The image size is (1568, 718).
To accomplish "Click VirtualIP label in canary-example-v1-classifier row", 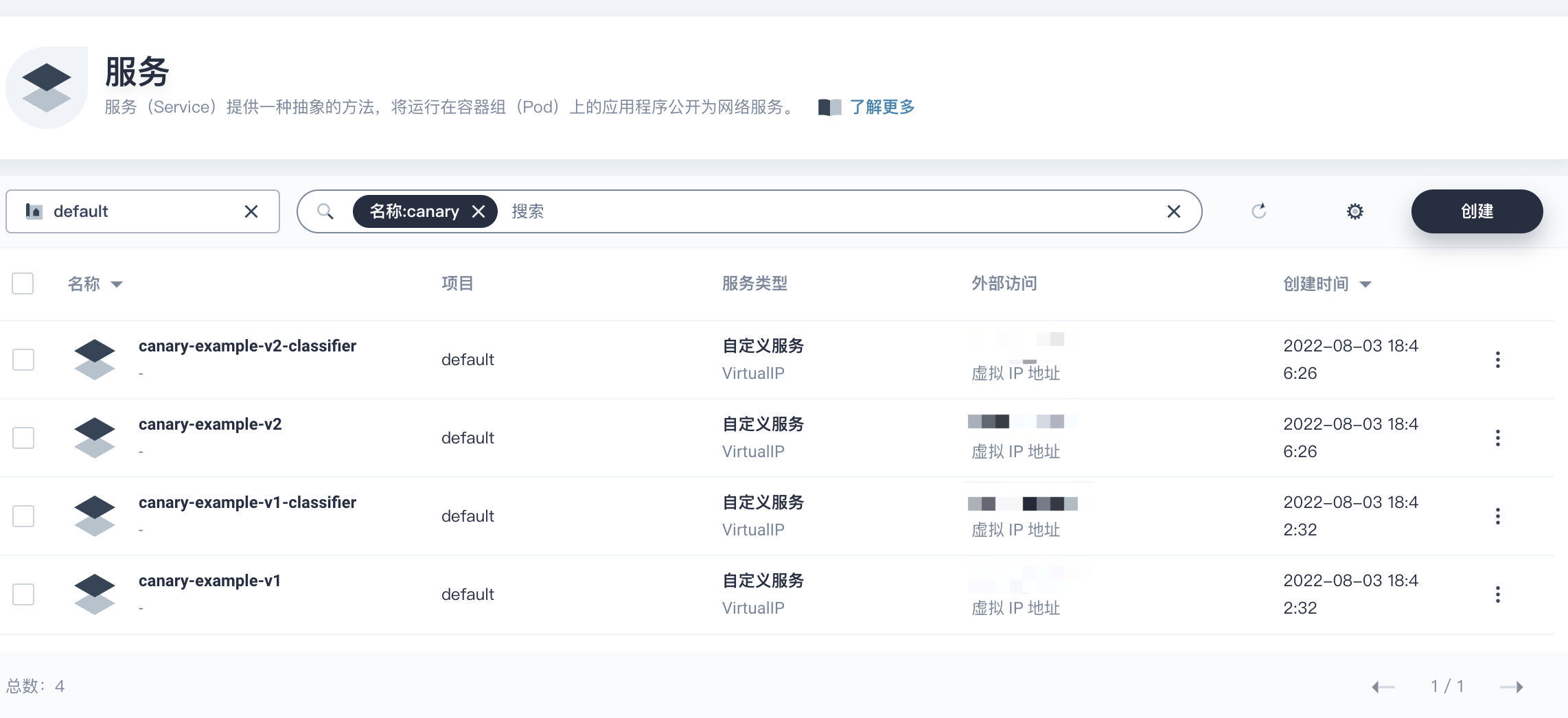I will (753, 530).
